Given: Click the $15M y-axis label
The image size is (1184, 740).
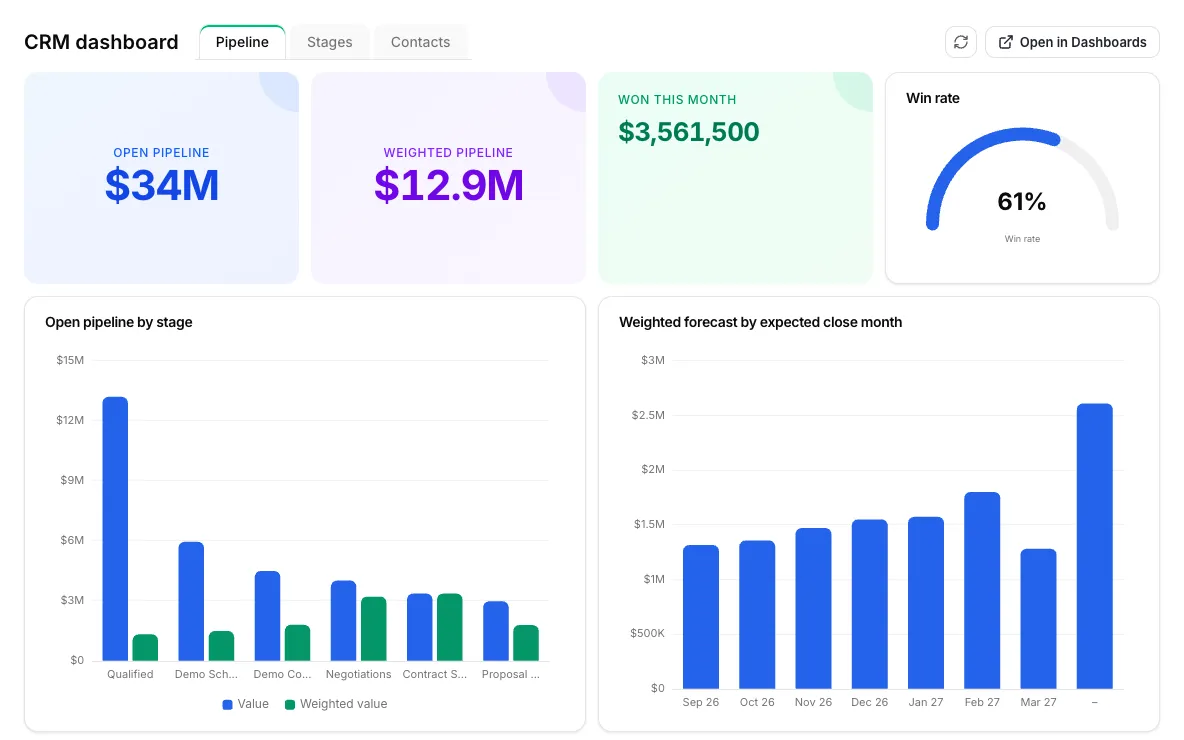Looking at the screenshot, I should [x=70, y=360].
